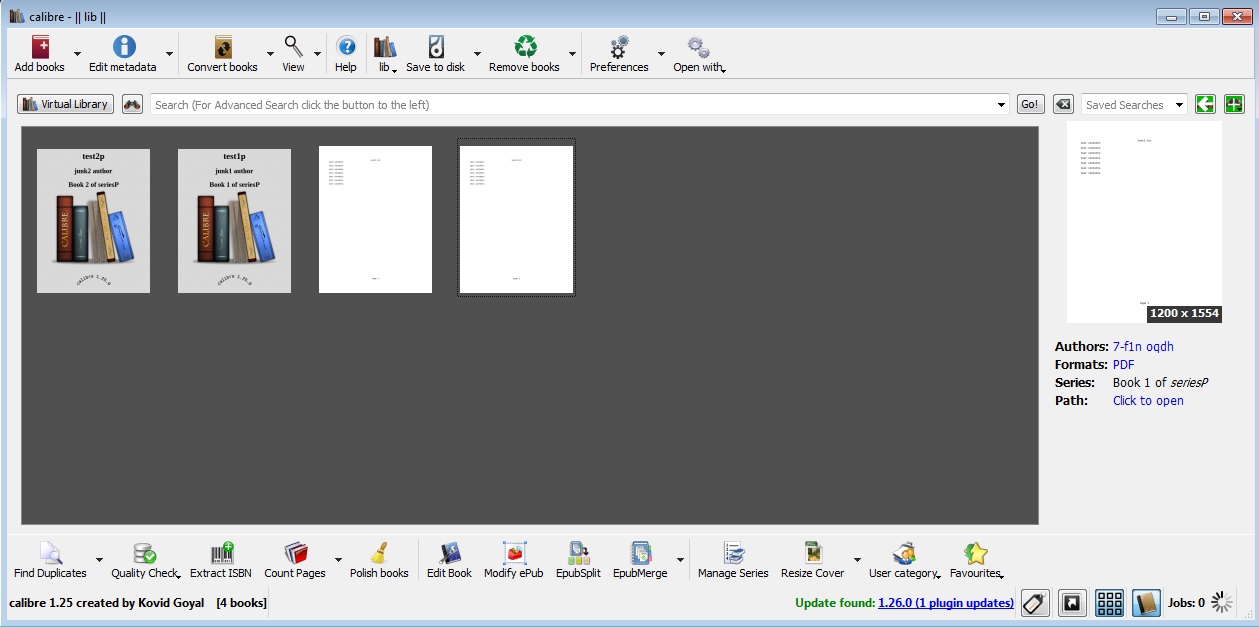Expand Add books dropdown arrow

click(77, 54)
